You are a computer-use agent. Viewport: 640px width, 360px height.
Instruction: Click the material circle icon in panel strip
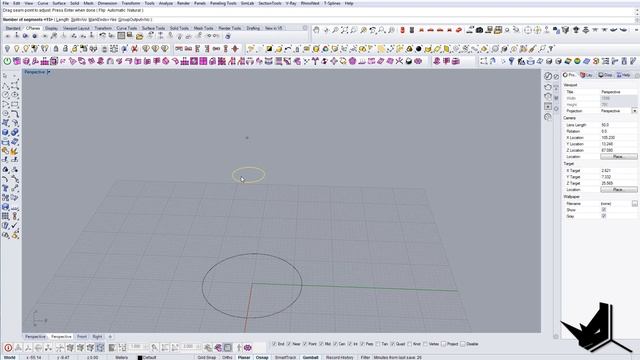[x=548, y=76]
